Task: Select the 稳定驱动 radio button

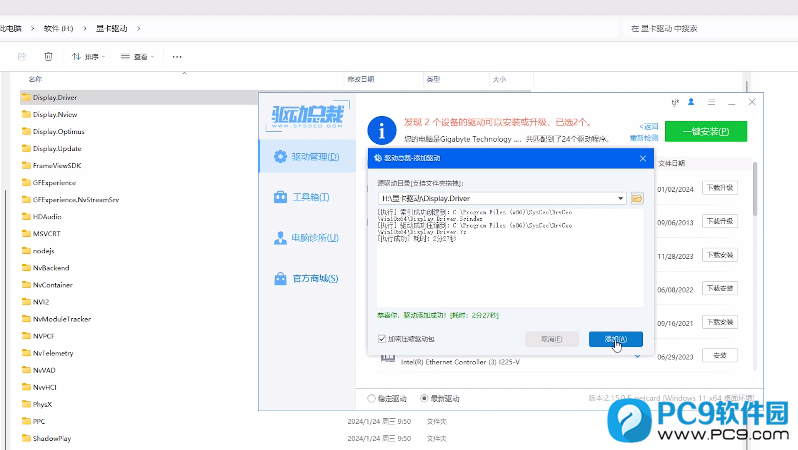Action: click(372, 399)
